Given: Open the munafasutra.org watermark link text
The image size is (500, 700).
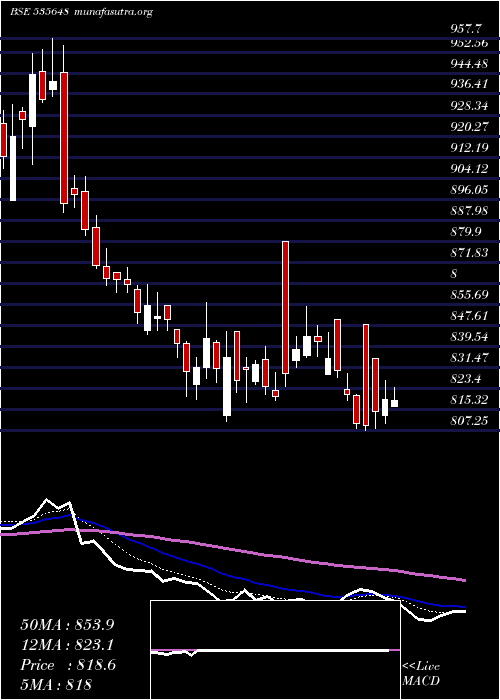Looking at the screenshot, I should pyautogui.click(x=112, y=12).
